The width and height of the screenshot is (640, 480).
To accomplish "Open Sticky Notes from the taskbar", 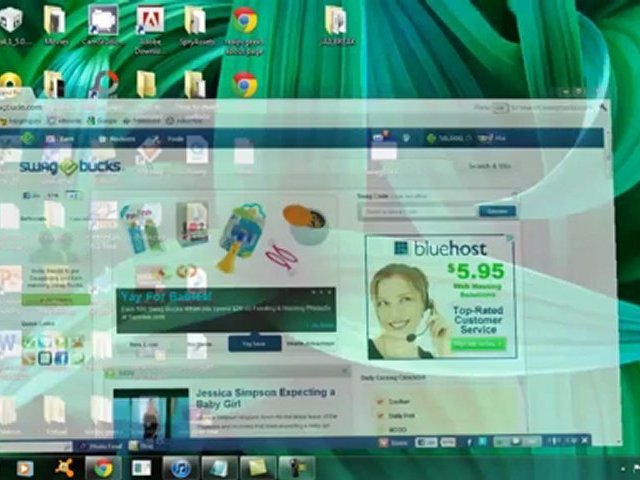I will click(x=258, y=467).
